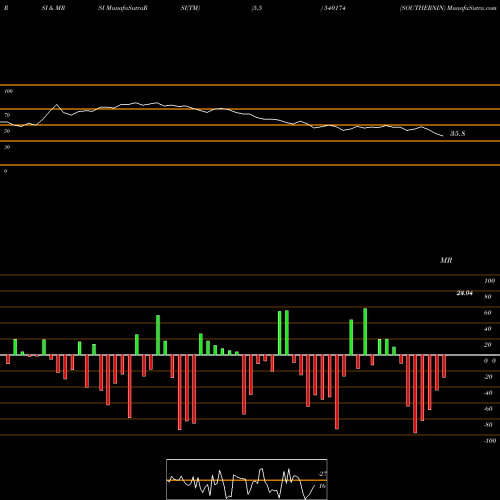Viewport: 500px width, 500px height.
Task: Click the MR axis label 20
Action: pos(487,345)
